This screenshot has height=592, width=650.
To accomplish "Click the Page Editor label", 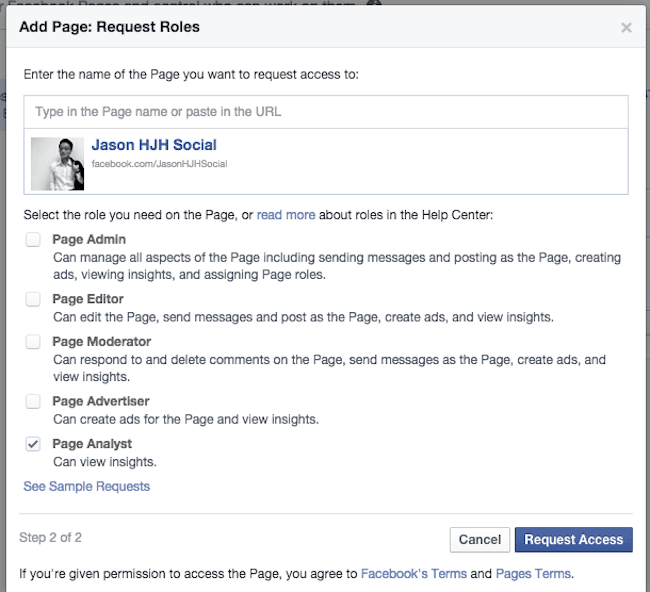I will pyautogui.click(x=88, y=299).
